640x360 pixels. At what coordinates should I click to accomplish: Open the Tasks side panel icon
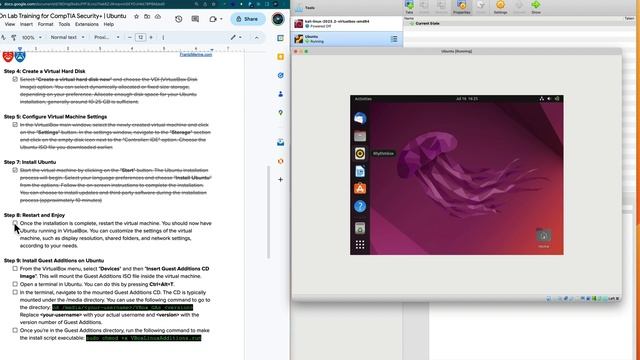click(280, 75)
